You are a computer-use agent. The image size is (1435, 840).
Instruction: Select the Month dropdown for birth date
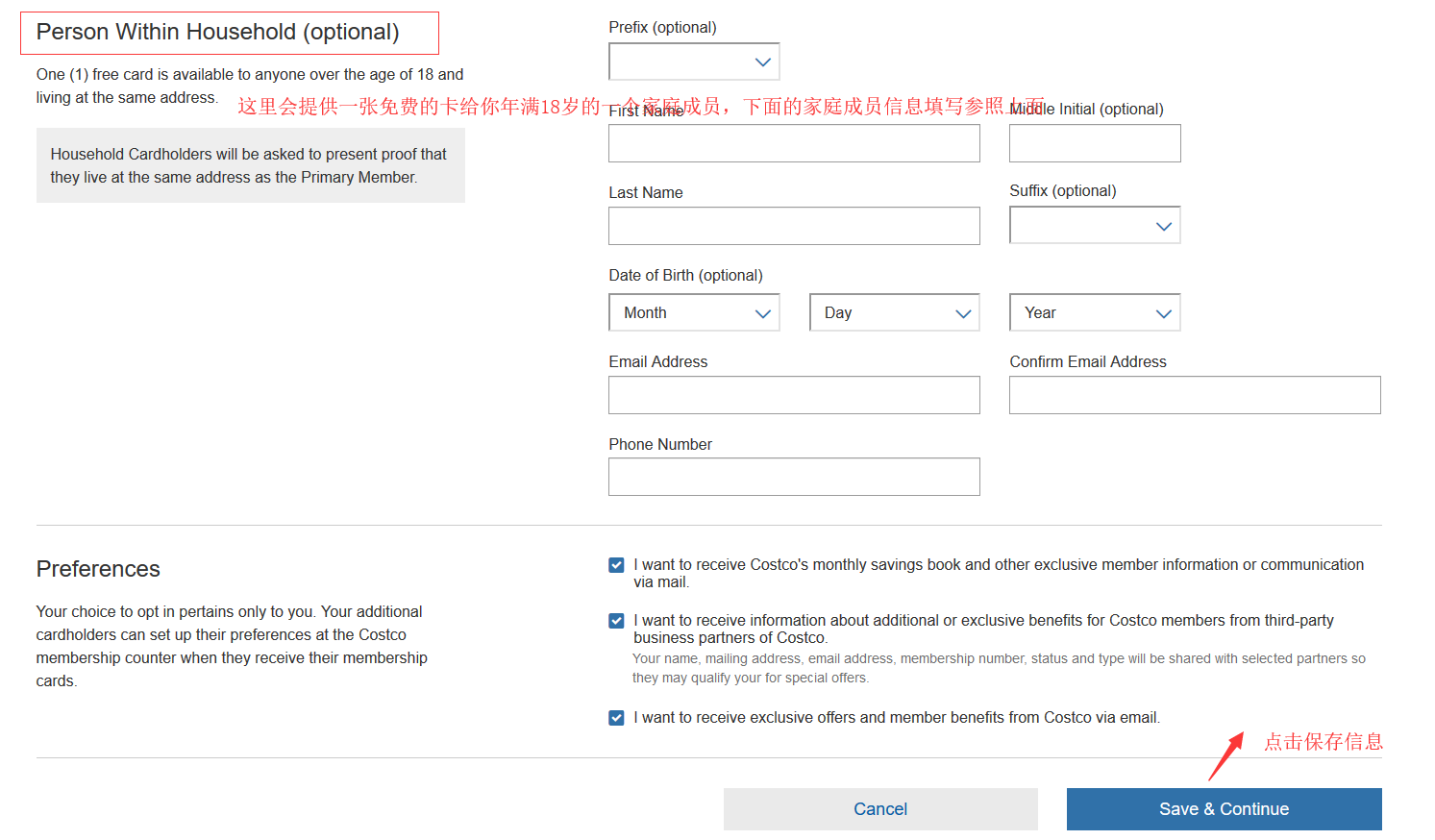(694, 313)
